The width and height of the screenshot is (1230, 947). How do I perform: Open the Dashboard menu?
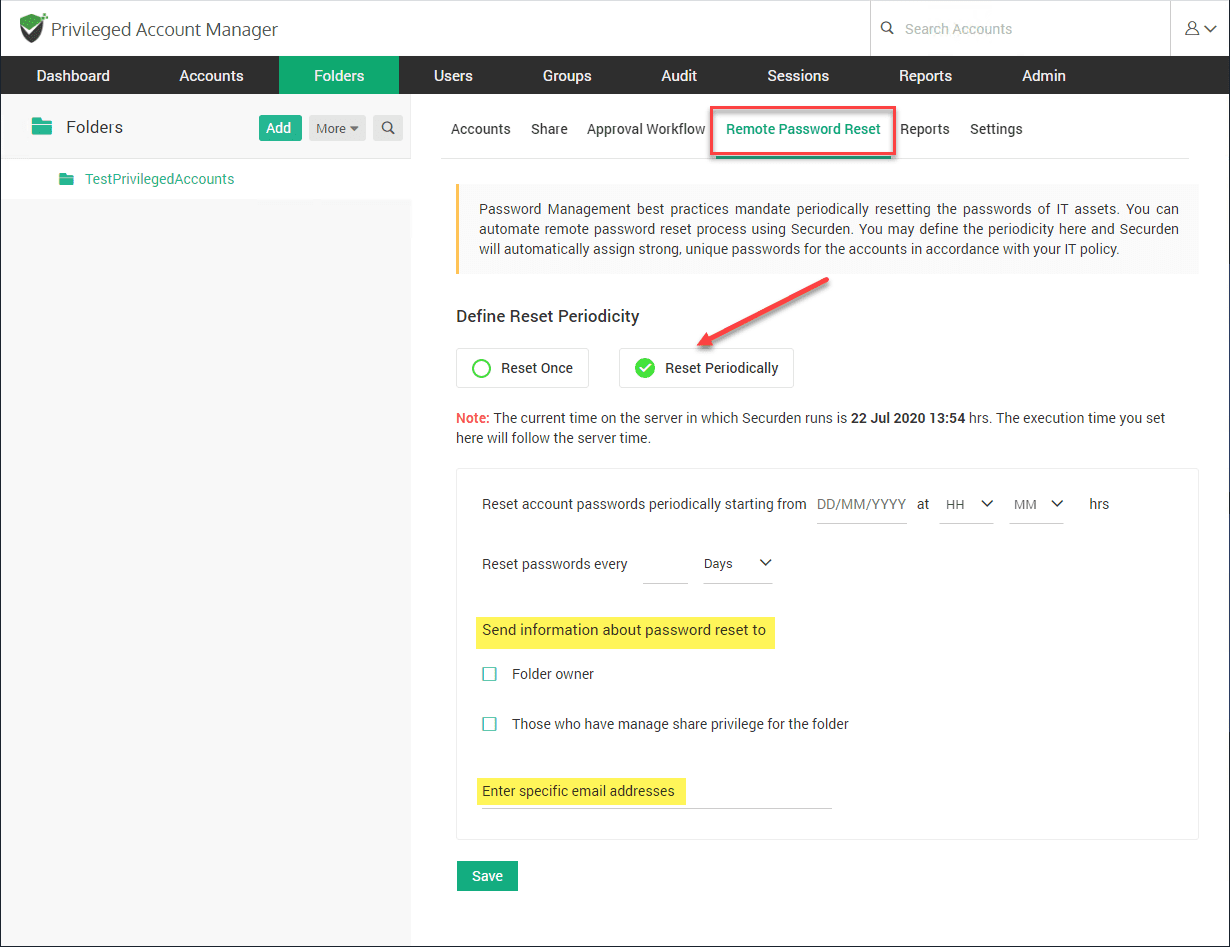73,76
